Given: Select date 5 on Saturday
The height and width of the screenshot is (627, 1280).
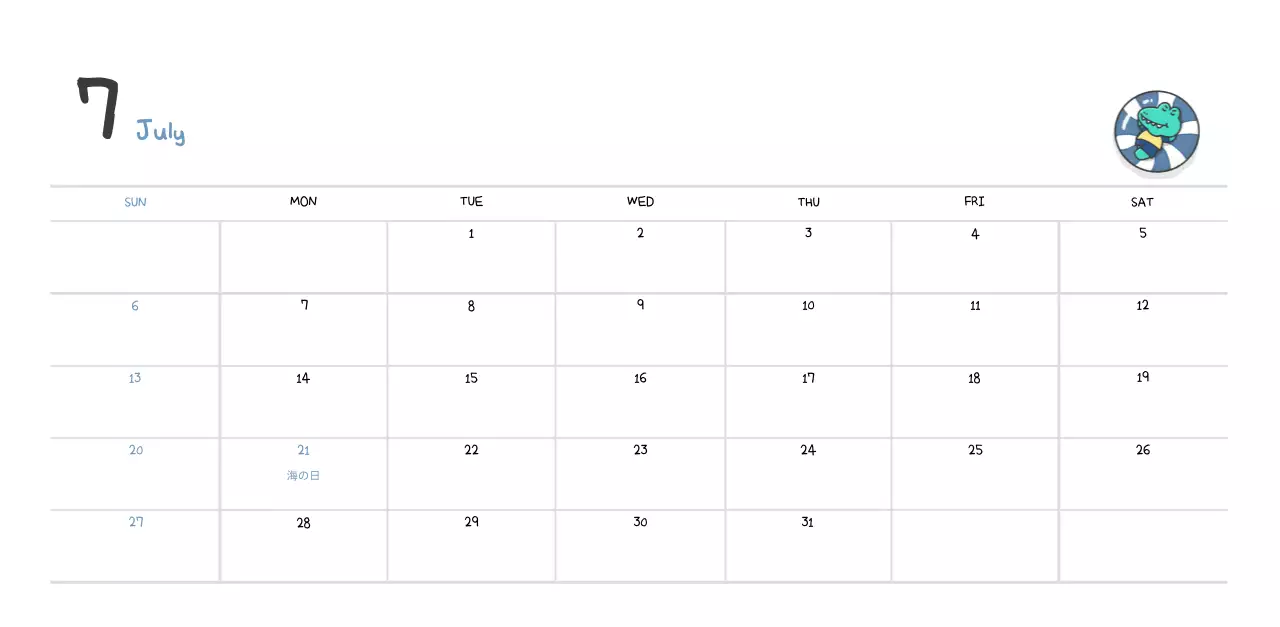Looking at the screenshot, I should point(1142,234).
